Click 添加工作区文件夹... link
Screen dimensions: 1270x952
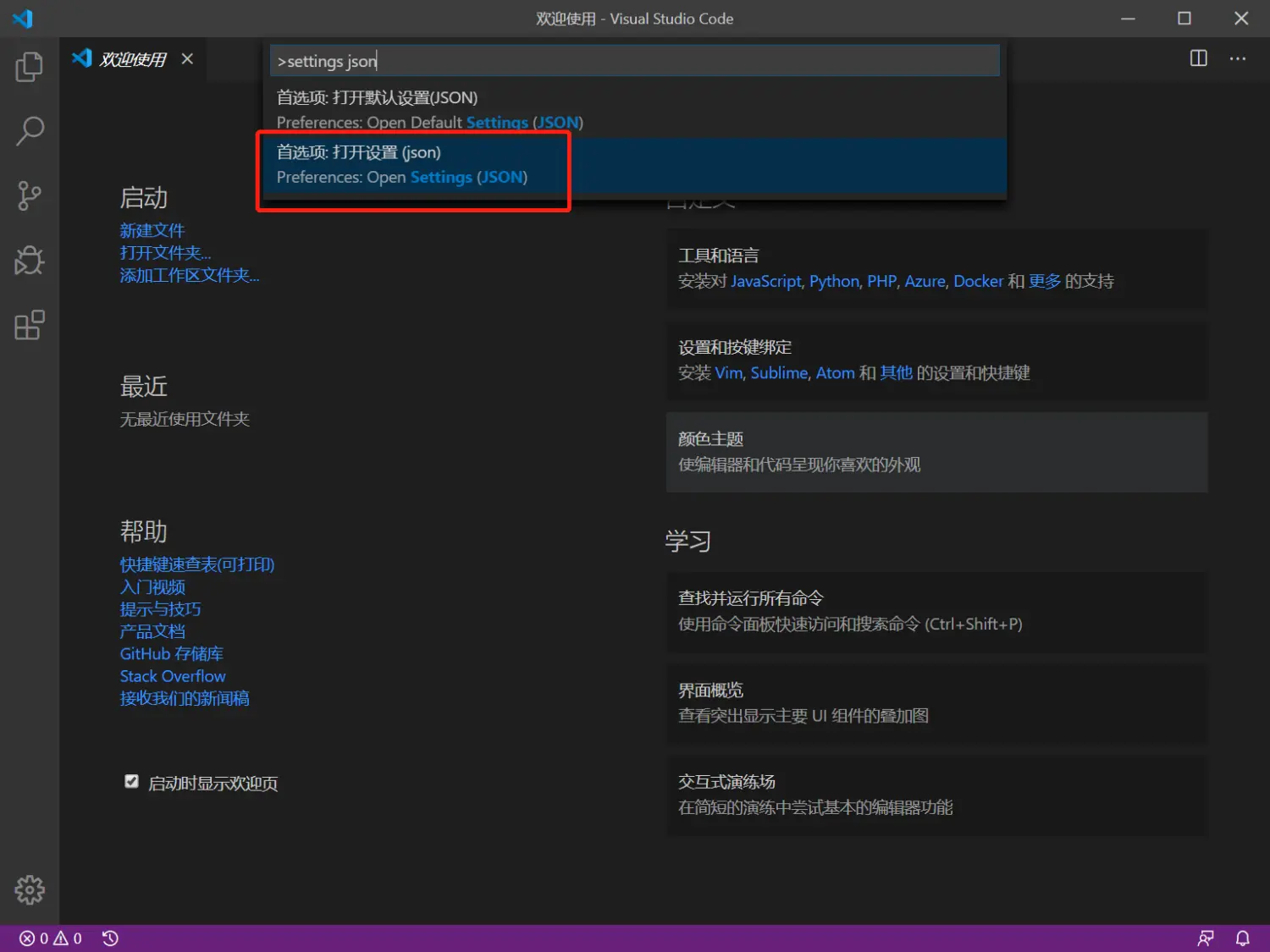click(x=190, y=275)
